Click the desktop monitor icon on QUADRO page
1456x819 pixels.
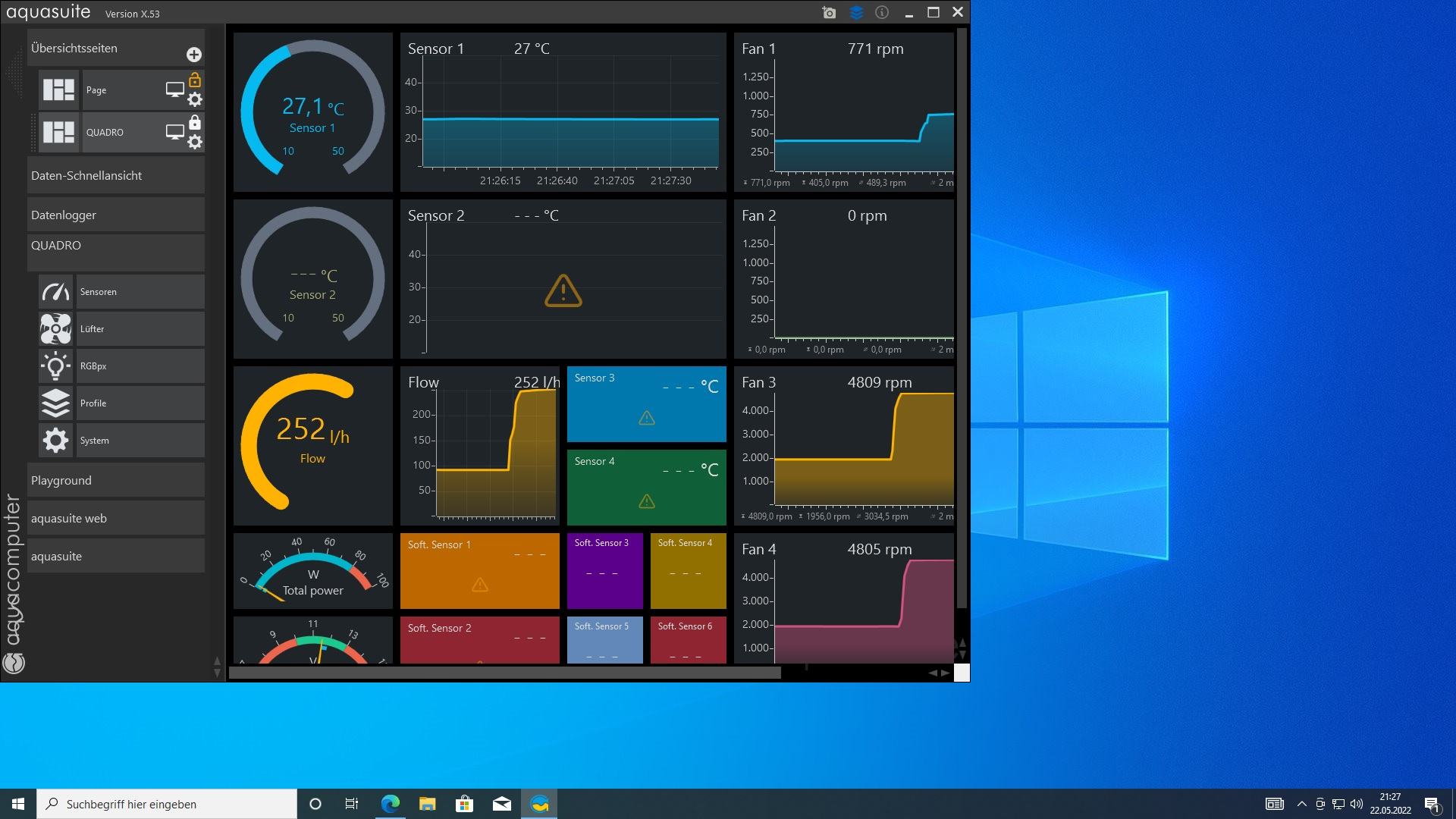tap(175, 132)
